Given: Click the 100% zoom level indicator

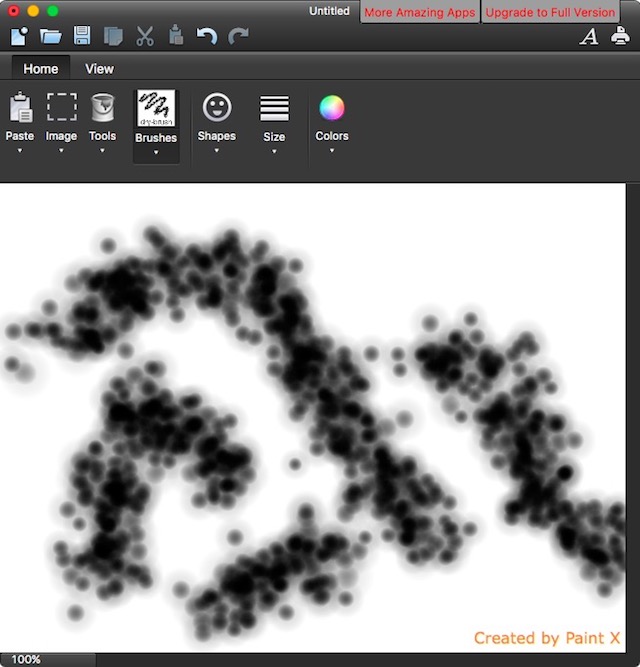Looking at the screenshot, I should point(26,659).
